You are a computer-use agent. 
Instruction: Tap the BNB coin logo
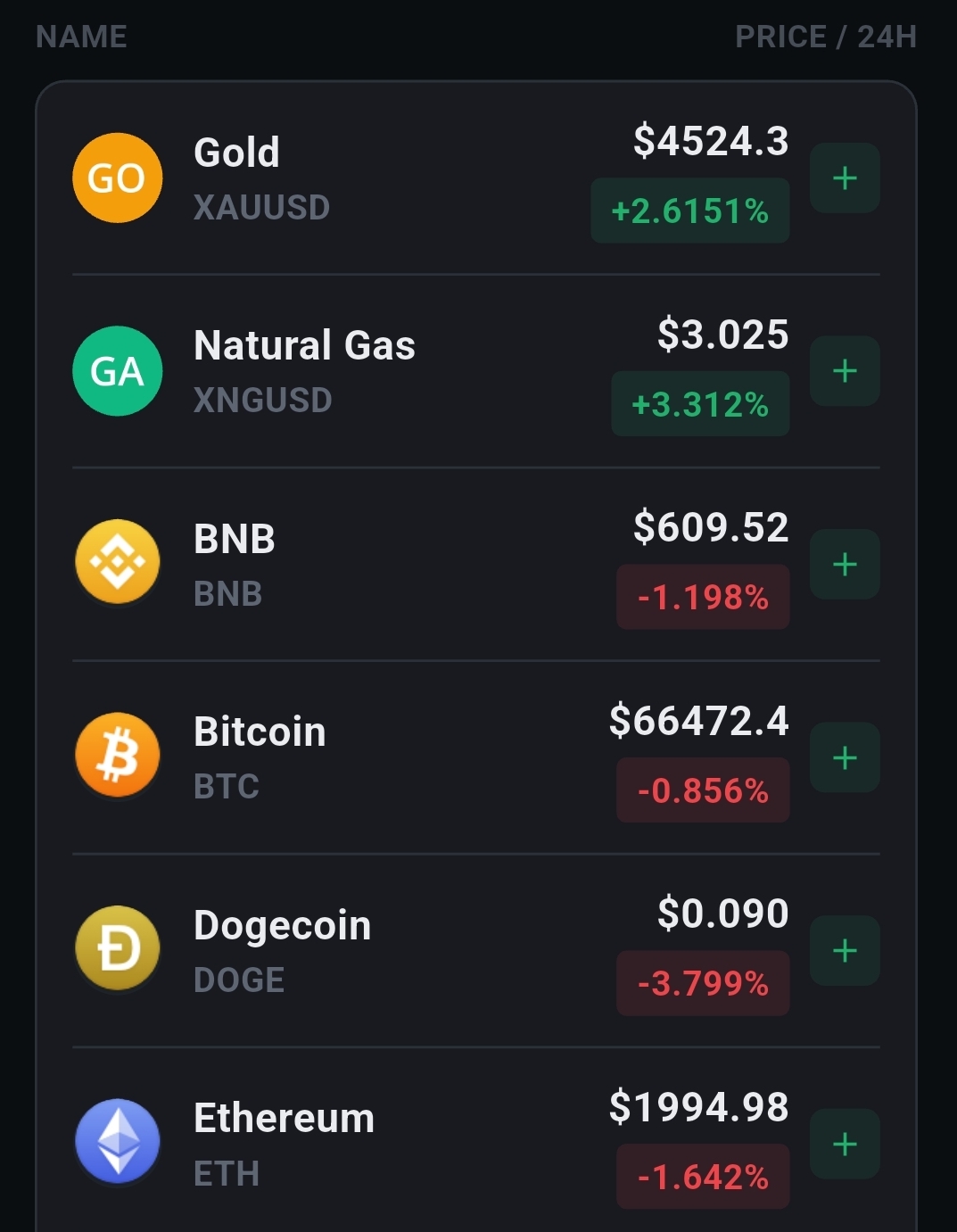click(117, 563)
